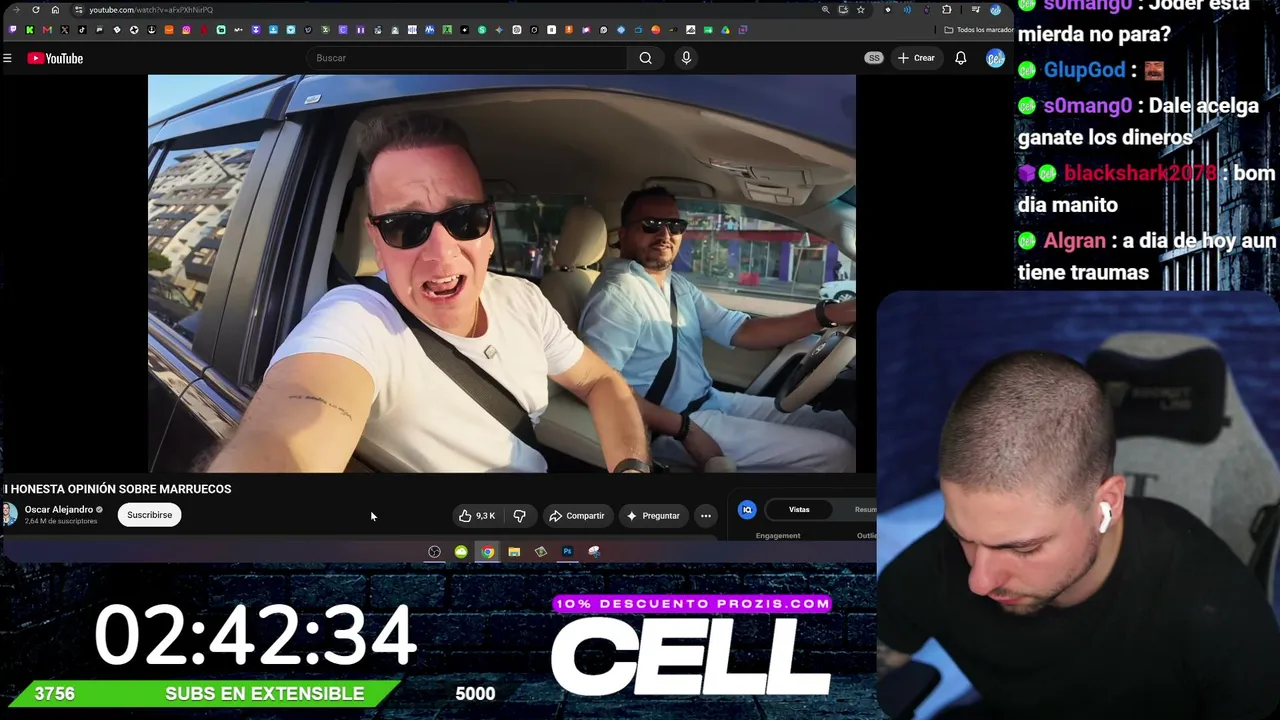
Task: Click the Buscar search field
Action: [x=466, y=58]
